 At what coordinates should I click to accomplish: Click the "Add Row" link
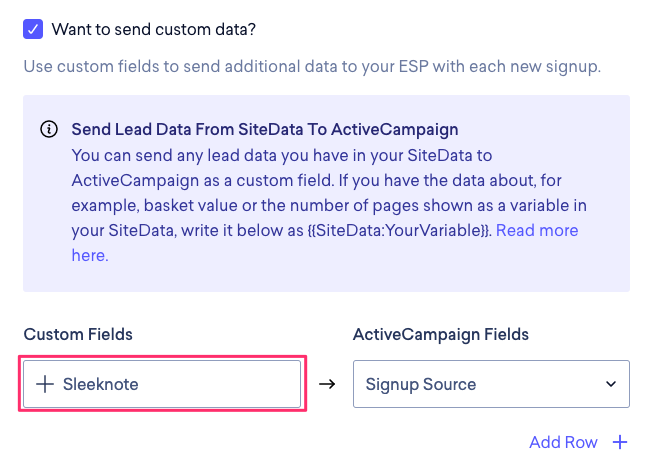563,442
